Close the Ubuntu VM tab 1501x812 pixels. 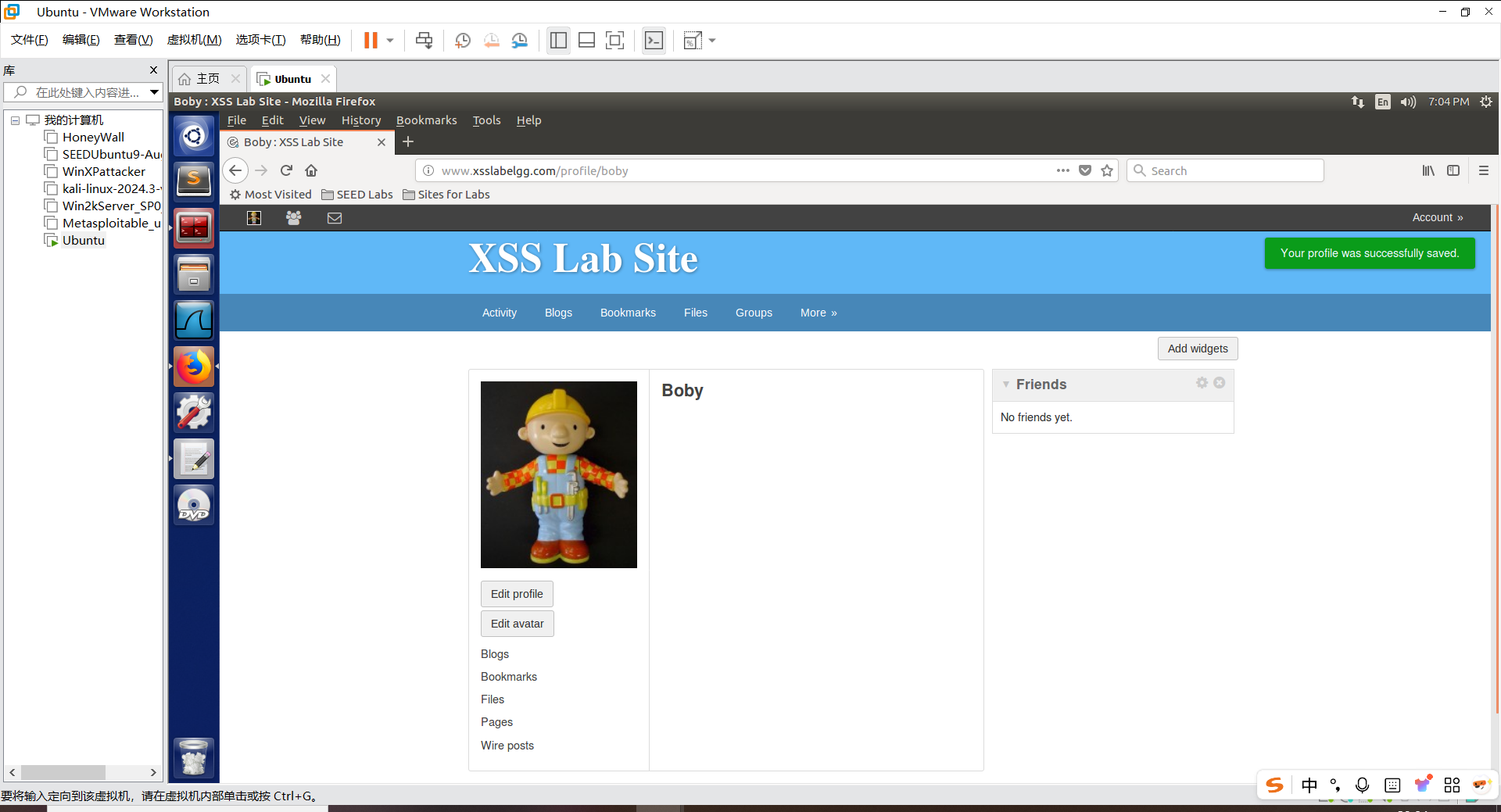click(x=326, y=79)
